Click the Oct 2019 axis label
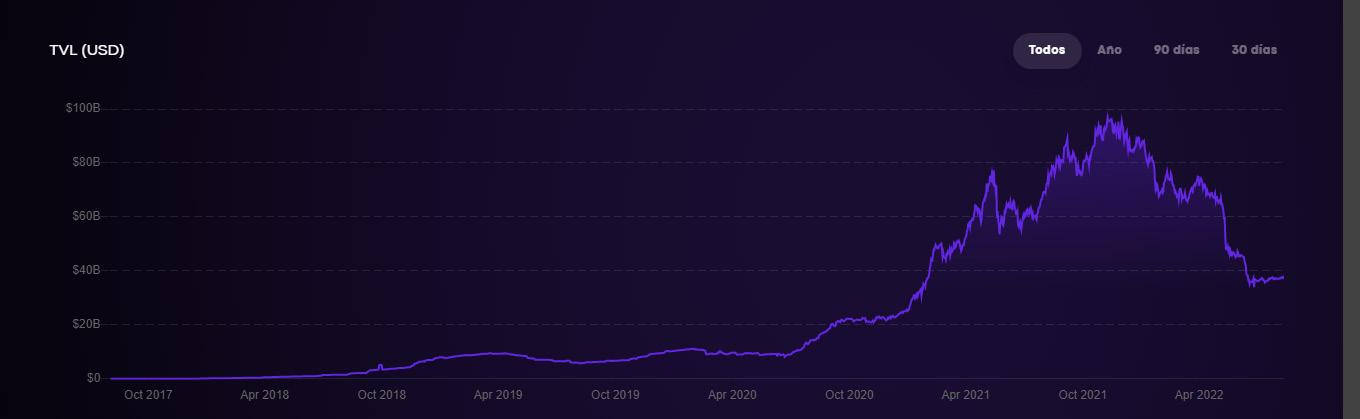 coord(615,395)
